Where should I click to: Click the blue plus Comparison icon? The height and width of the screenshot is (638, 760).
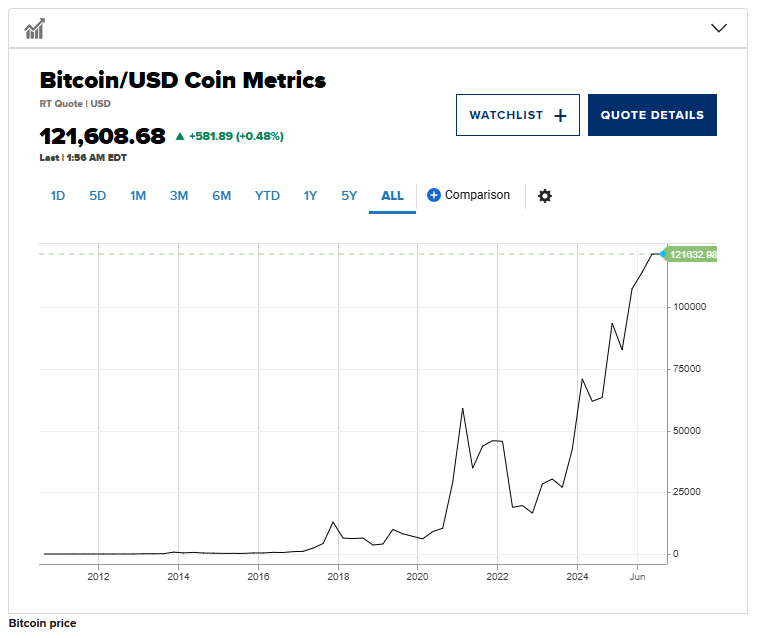[x=434, y=195]
